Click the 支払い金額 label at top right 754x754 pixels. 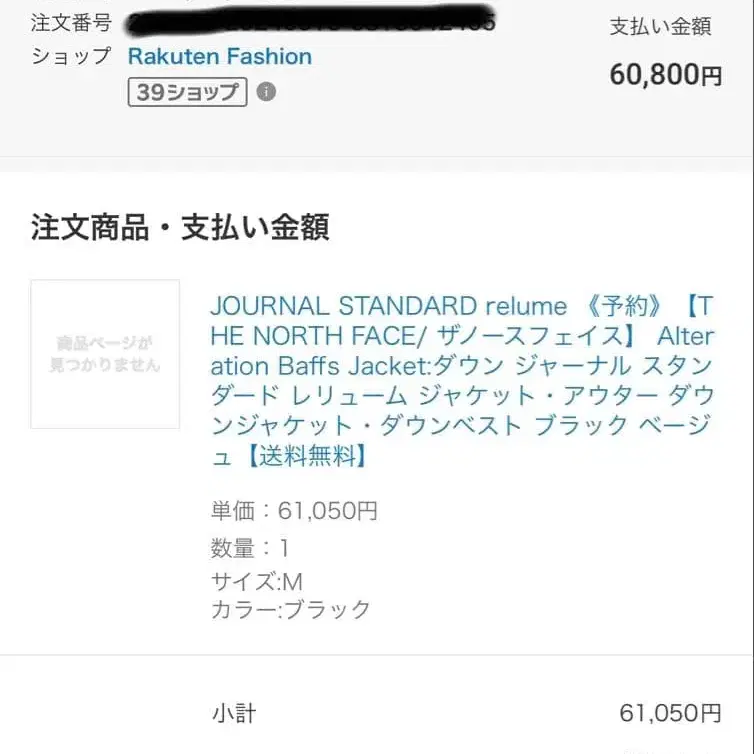tap(660, 26)
